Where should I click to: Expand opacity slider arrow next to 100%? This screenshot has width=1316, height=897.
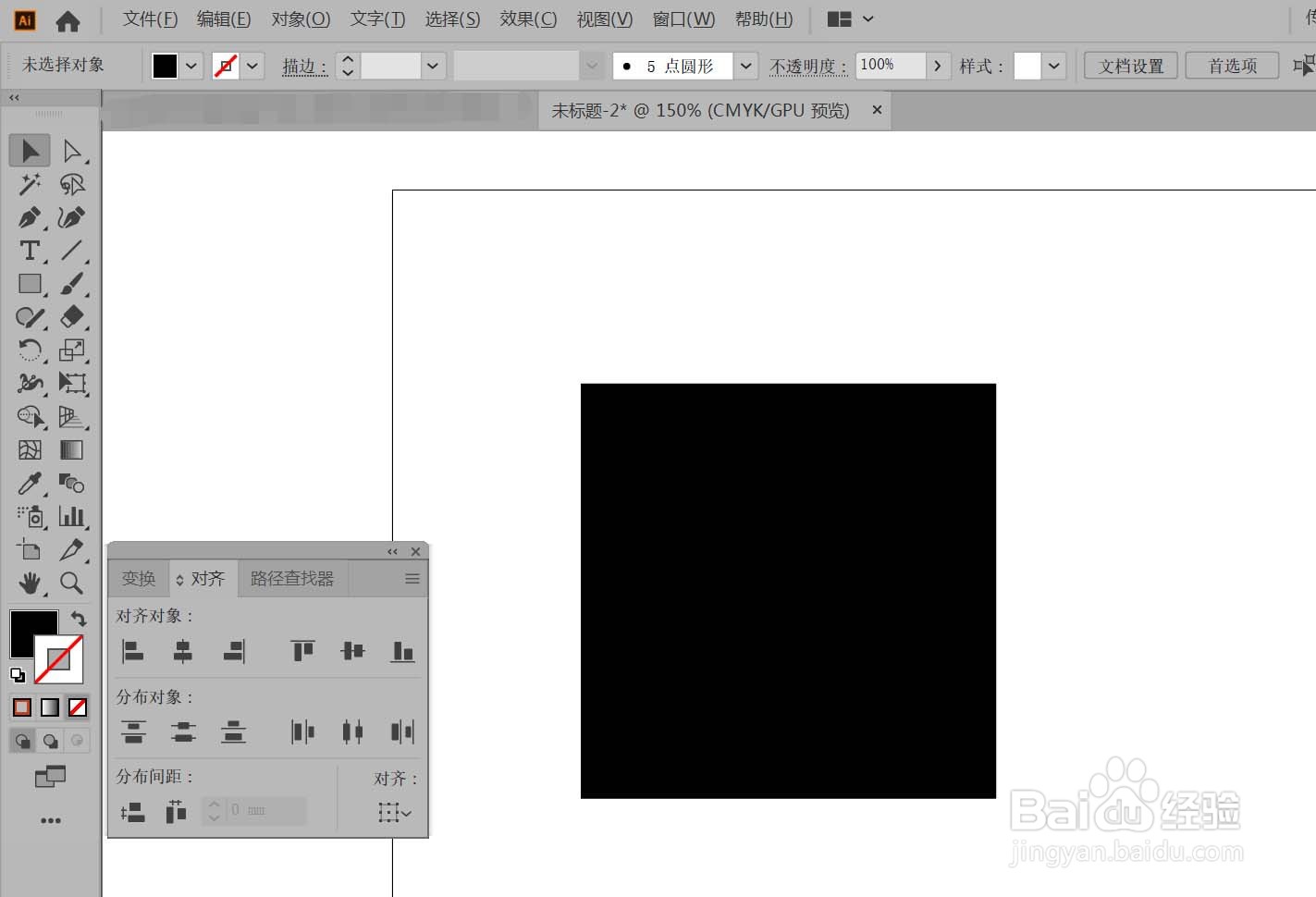coord(938,66)
